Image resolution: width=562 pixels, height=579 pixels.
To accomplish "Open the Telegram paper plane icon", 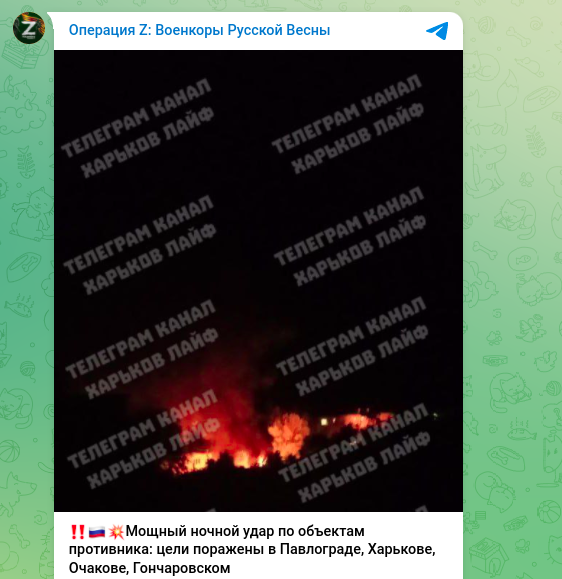I will click(x=437, y=31).
